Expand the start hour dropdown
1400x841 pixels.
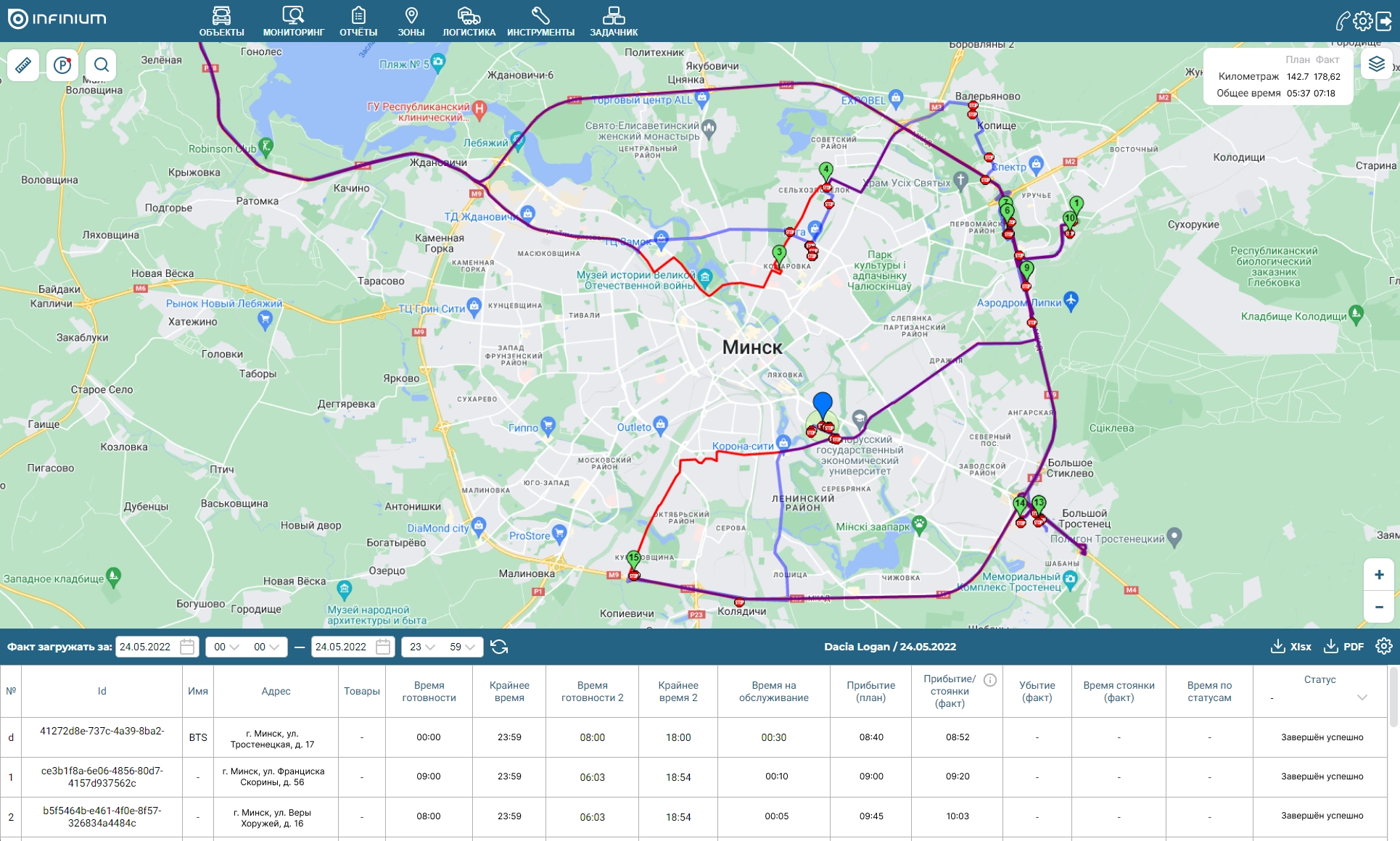[x=226, y=647]
